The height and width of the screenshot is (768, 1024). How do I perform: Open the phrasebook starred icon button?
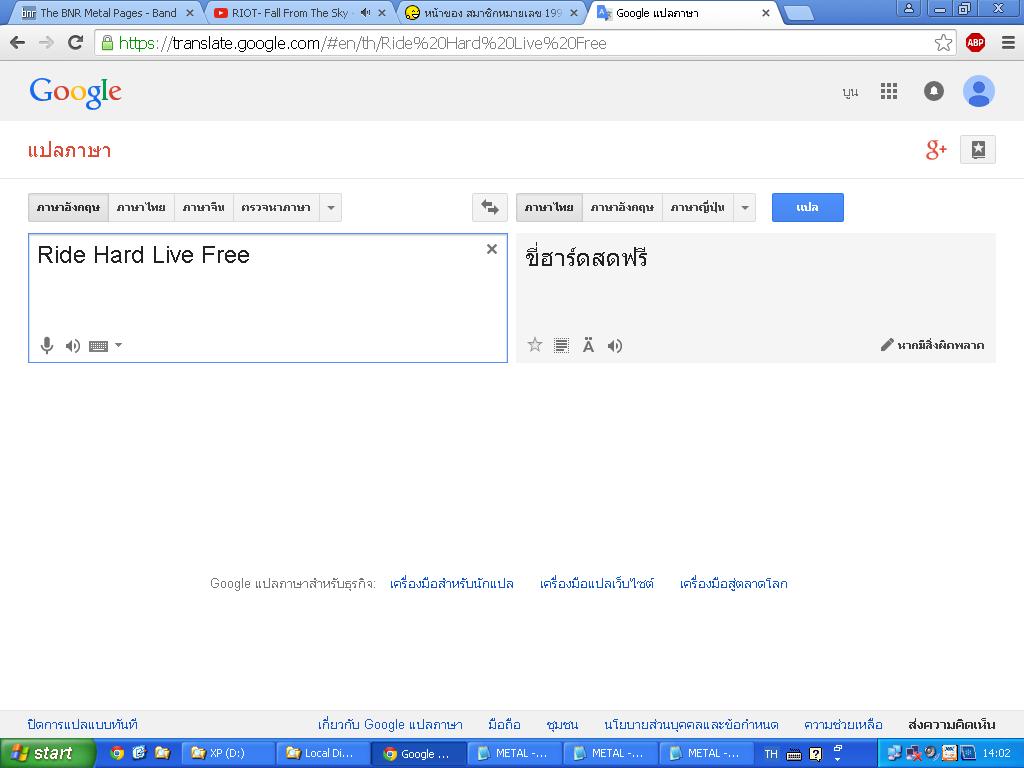point(978,150)
